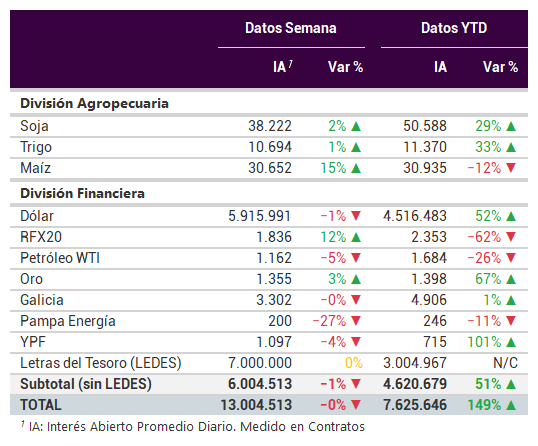Click the TOTAL weekly value 13.004.513
Screen dimensions: 538x446
pos(256,405)
